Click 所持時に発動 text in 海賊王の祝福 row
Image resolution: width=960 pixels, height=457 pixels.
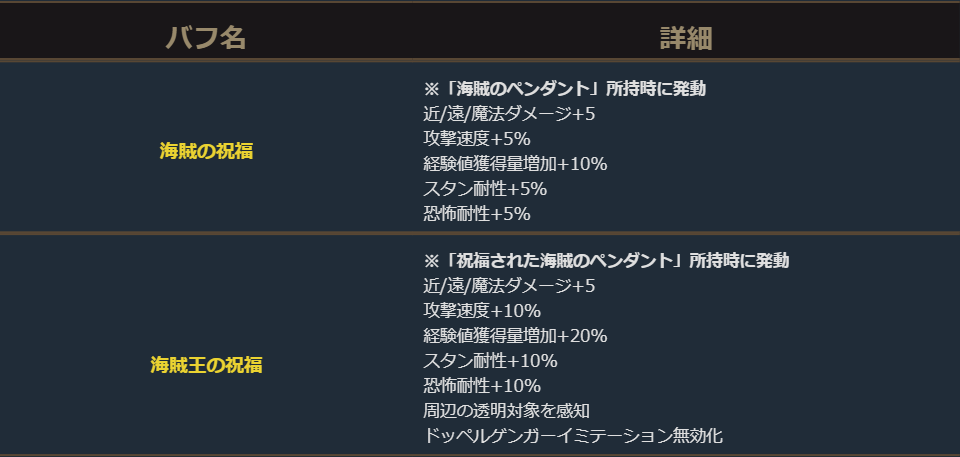[738, 261]
